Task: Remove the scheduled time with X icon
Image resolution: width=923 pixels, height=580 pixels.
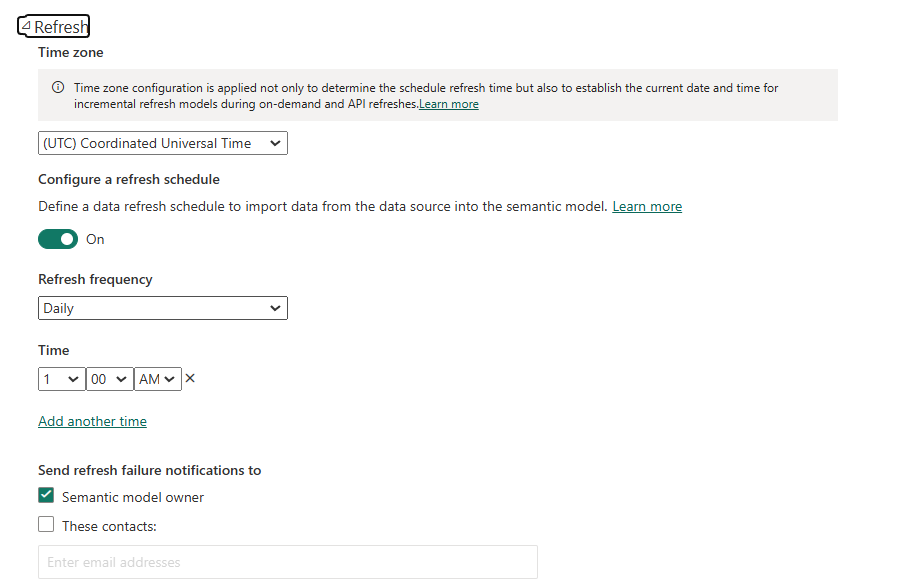Action: 190,379
